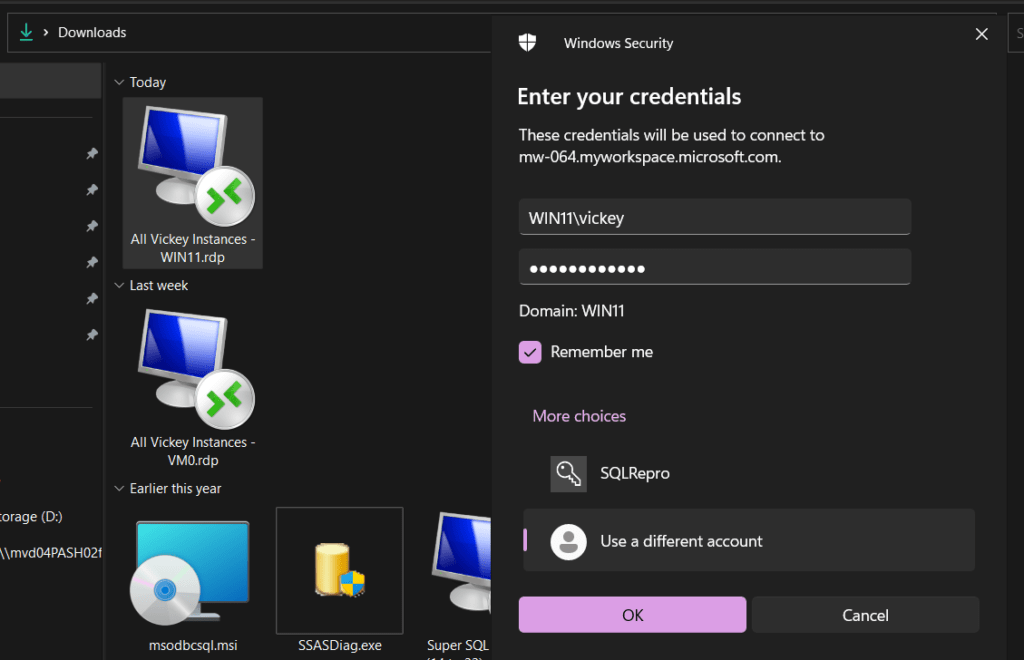
Task: Click the username field with WIN11\vickey
Action: pos(714,217)
